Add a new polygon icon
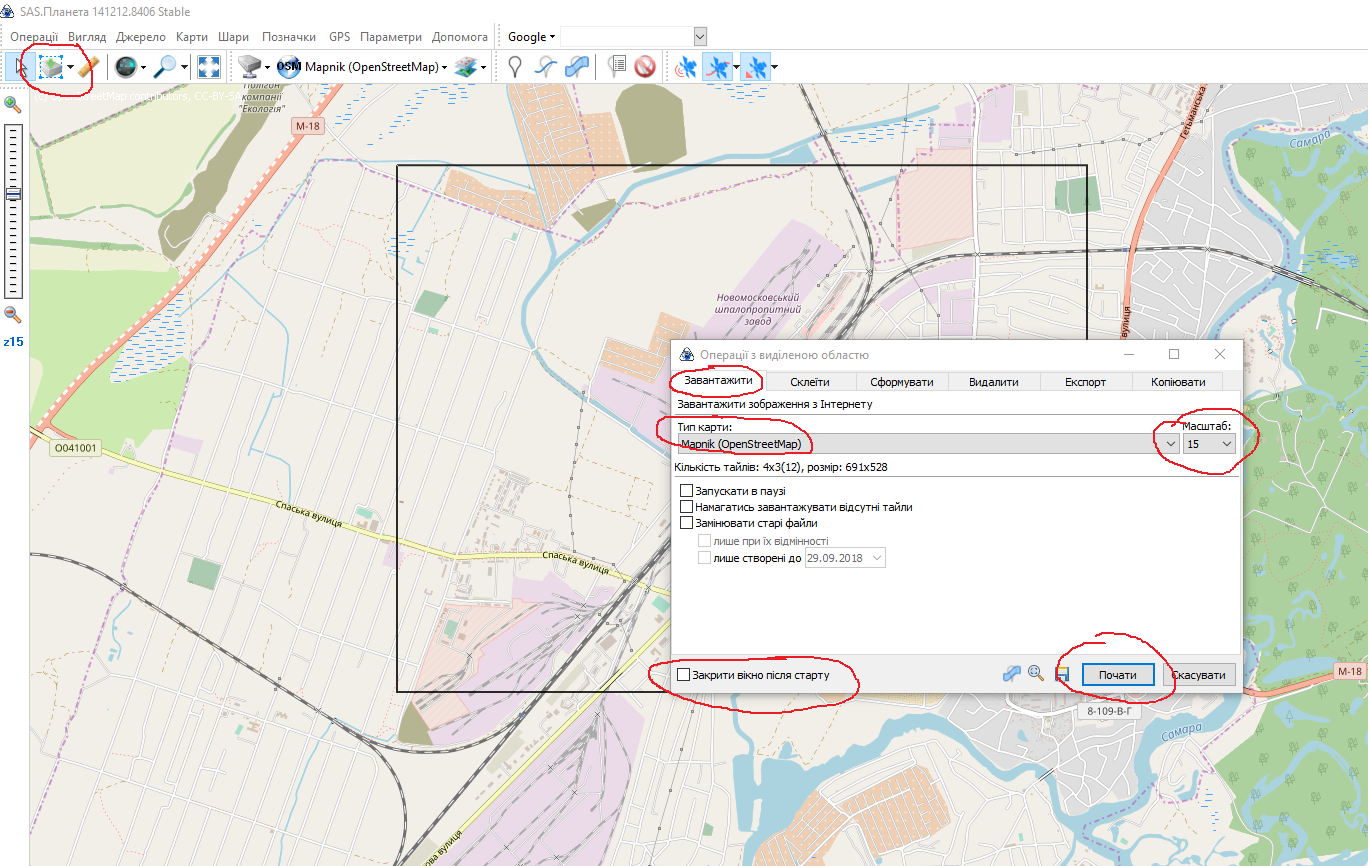Image resolution: width=1368 pixels, height=866 pixels. coord(576,67)
